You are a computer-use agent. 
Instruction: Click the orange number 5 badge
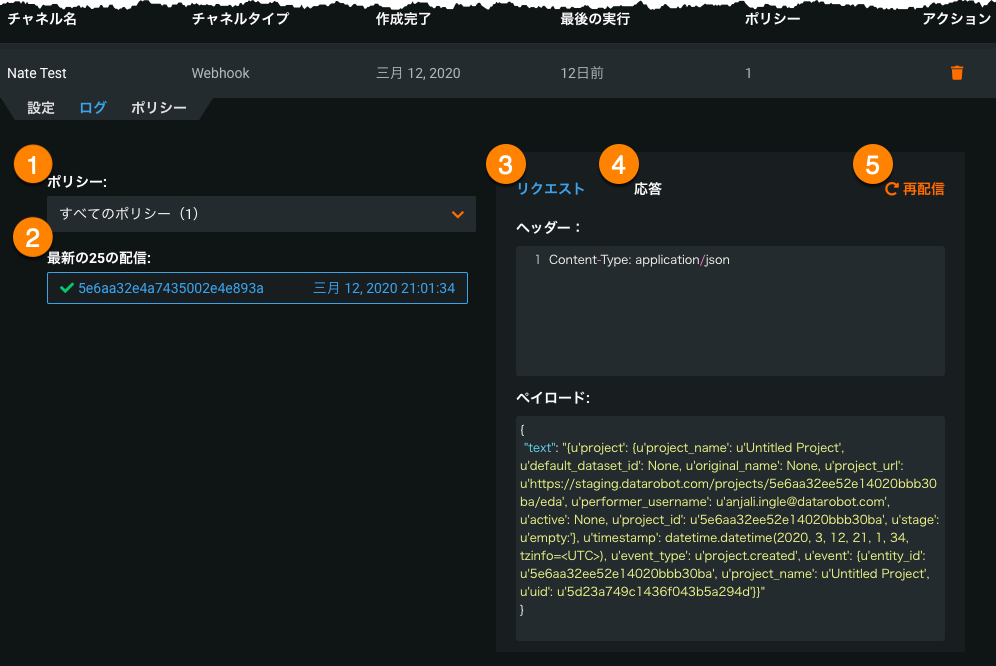click(873, 163)
